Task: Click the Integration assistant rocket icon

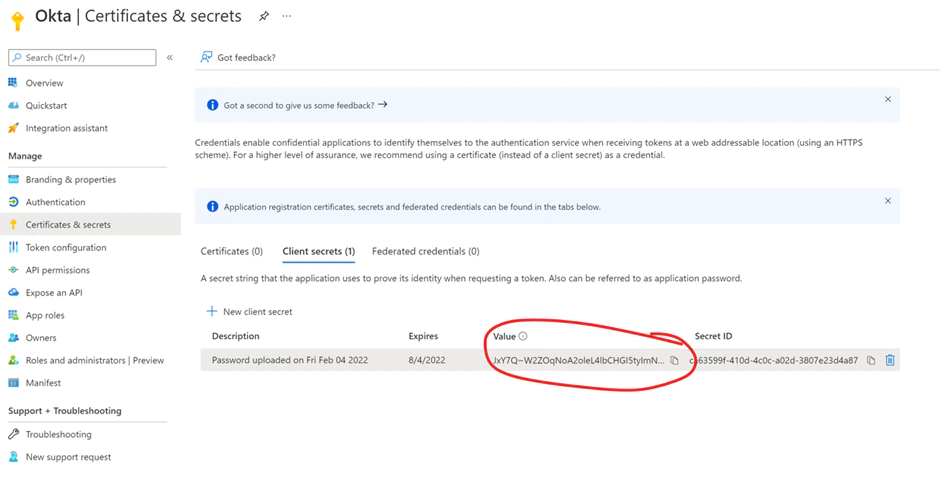Action: coord(13,128)
